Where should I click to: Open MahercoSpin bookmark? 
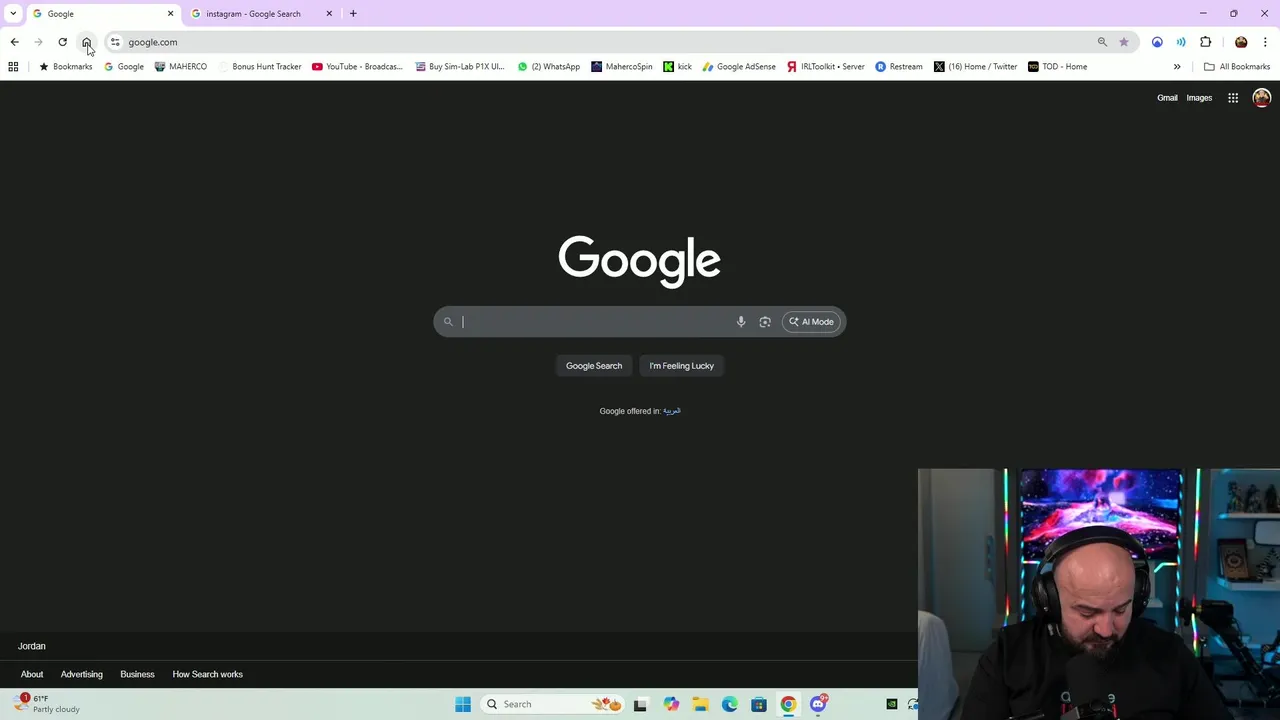pos(622,67)
